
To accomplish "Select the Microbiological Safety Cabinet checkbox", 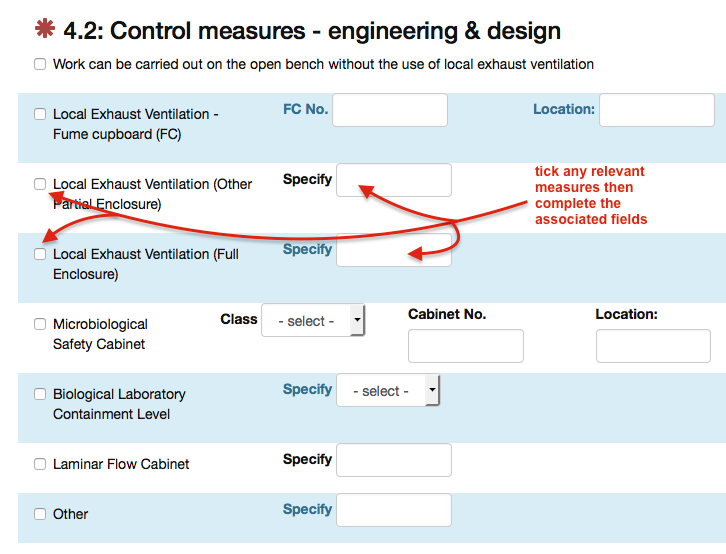I will tap(40, 324).
